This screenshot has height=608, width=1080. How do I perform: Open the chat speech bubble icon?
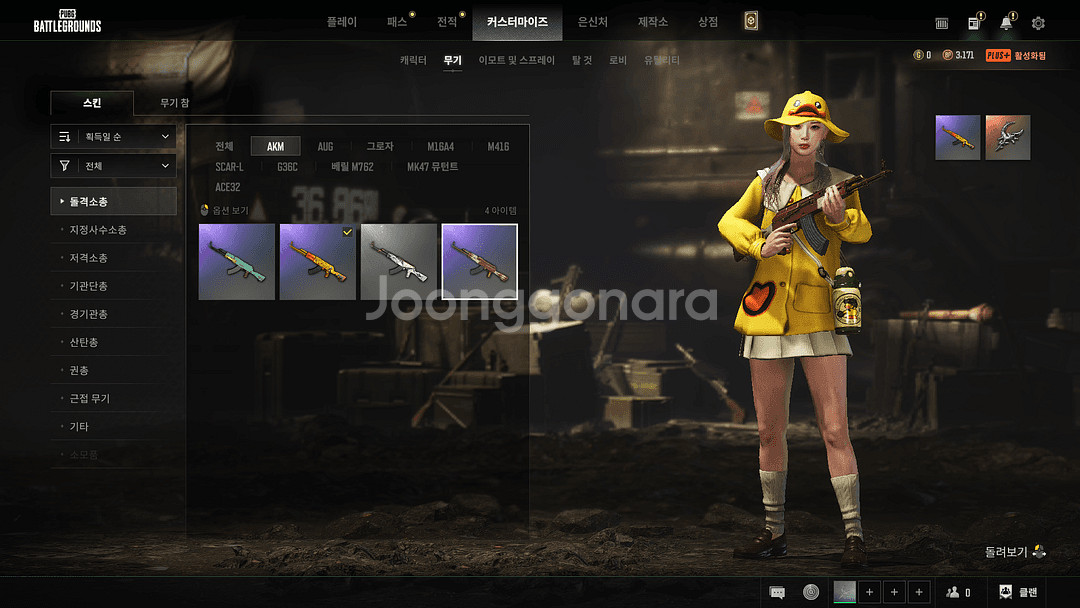(x=777, y=592)
